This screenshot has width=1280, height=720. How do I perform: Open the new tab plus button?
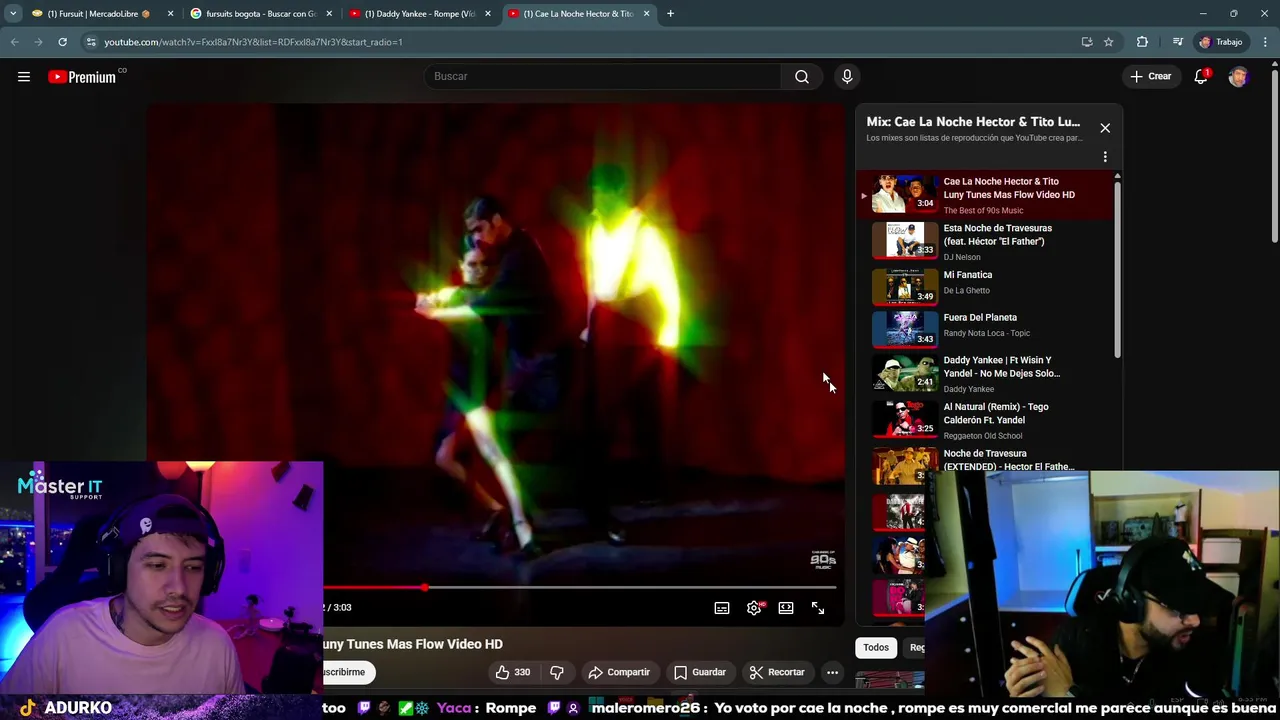[x=670, y=14]
